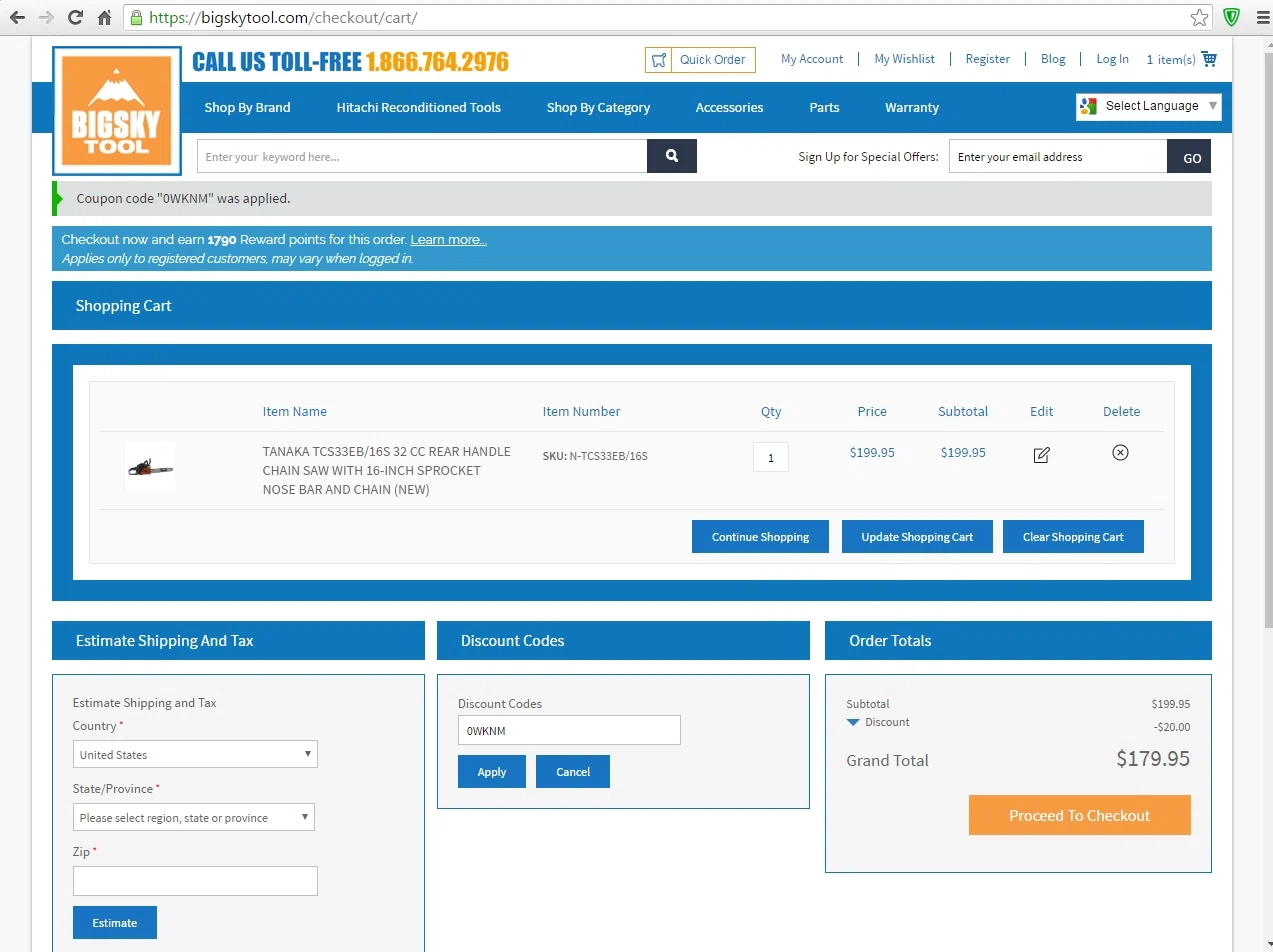
Task: Open the browser home icon
Action: (104, 18)
